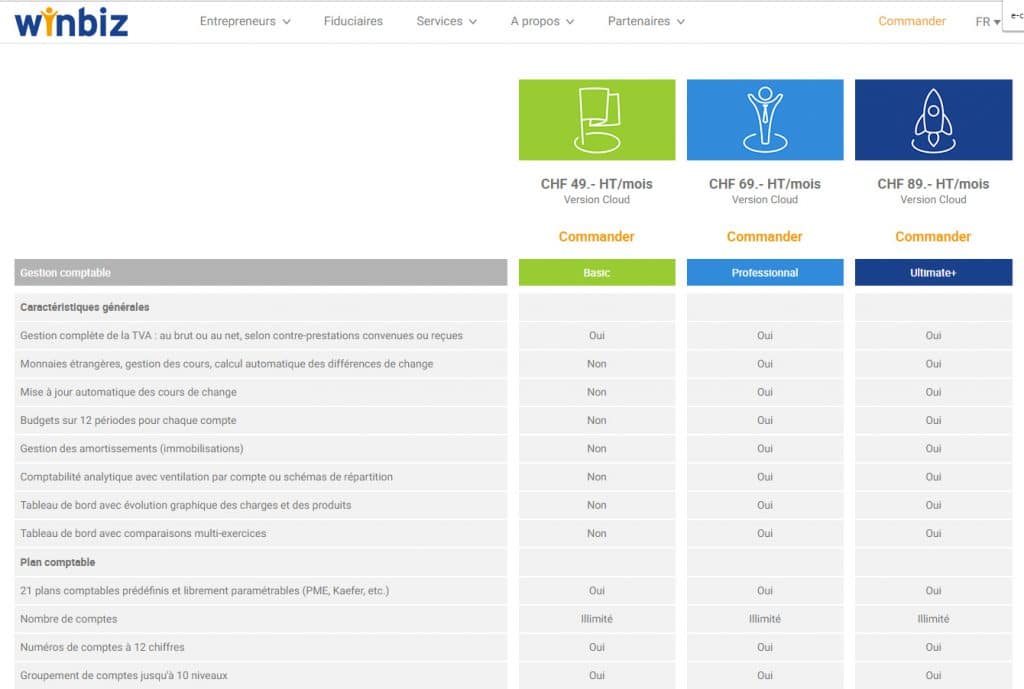Click Gestion des amortissements row
The image size is (1024, 689).
(x=261, y=449)
